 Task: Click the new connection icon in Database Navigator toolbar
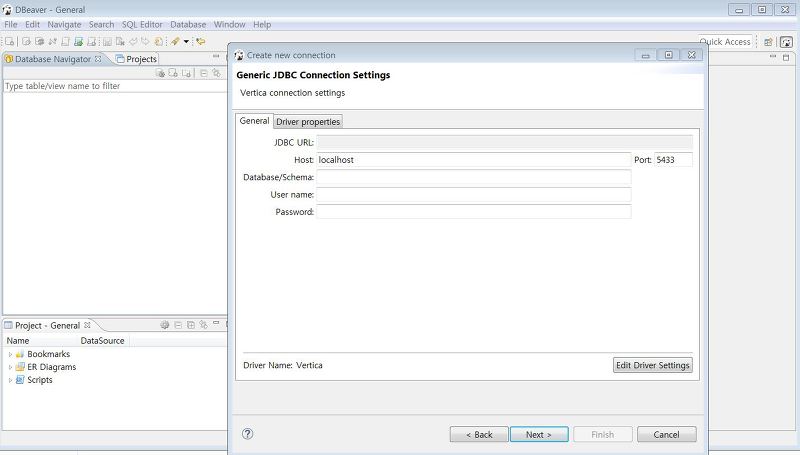173,73
